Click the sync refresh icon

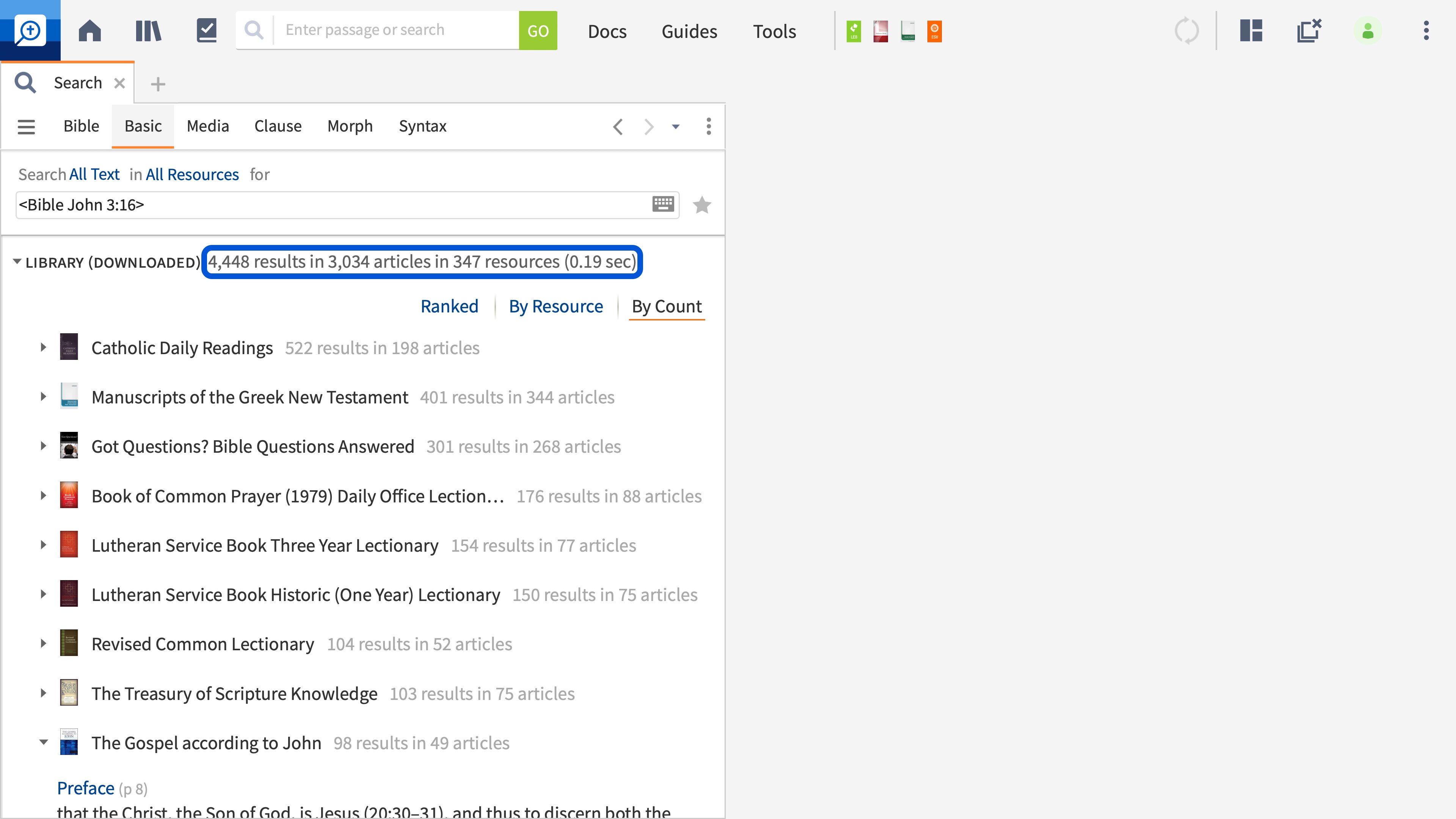coord(1186,30)
